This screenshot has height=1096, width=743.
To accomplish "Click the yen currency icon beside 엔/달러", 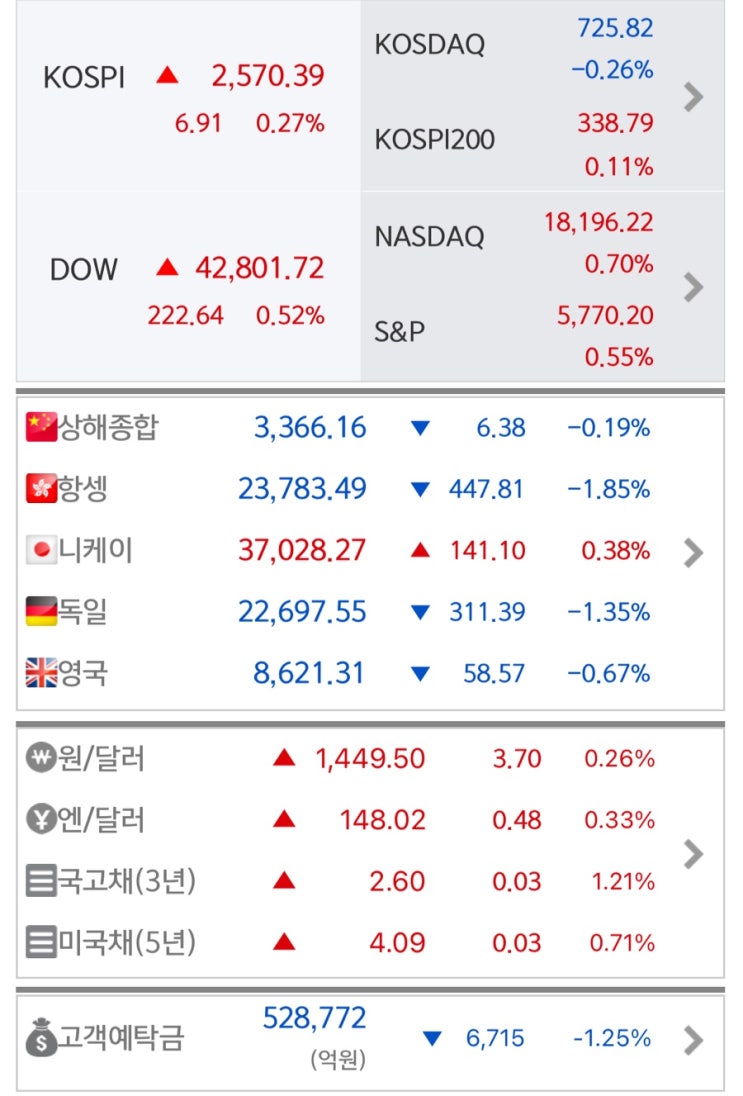I will pyautogui.click(x=39, y=820).
